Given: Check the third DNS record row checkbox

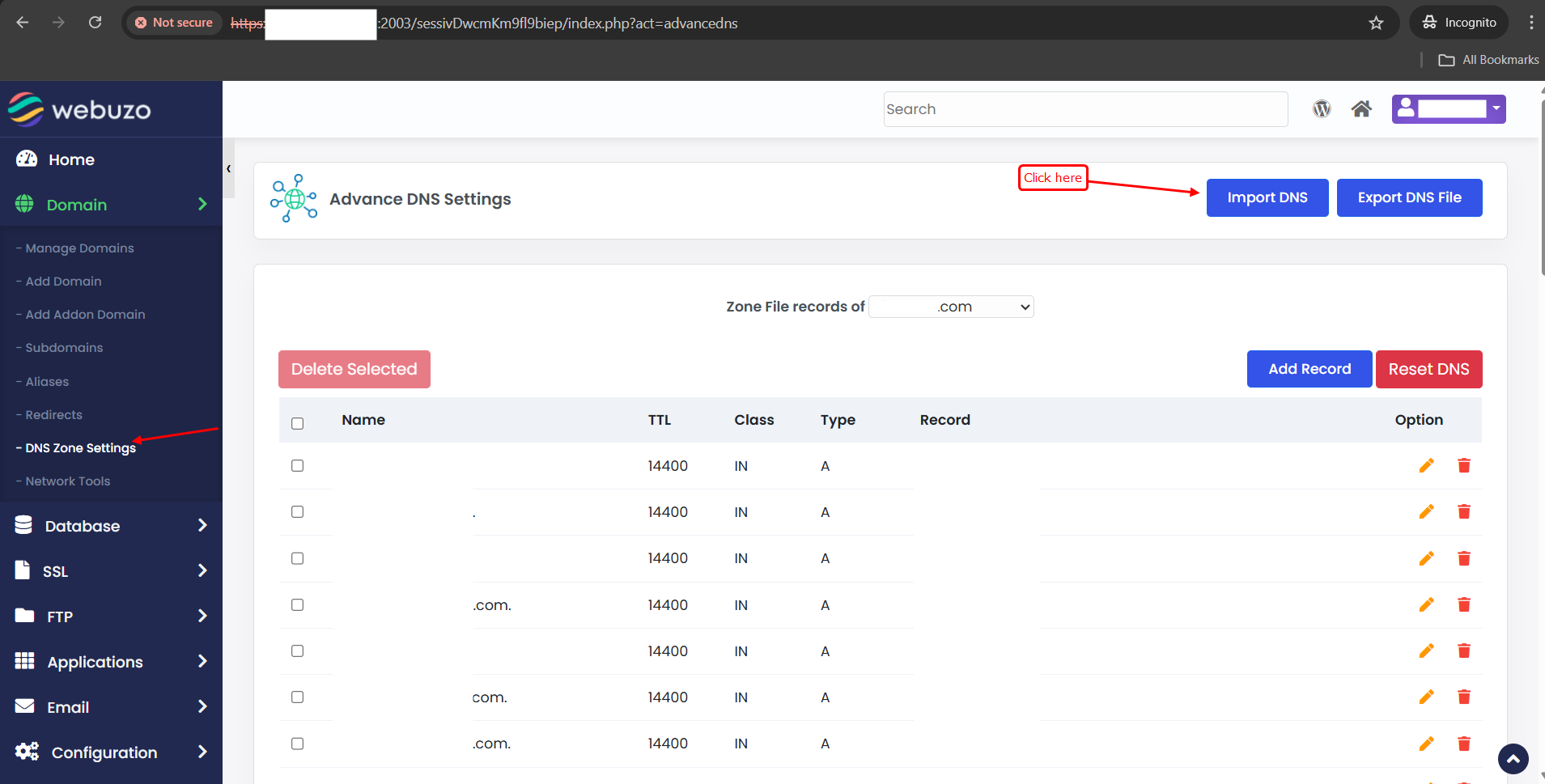Looking at the screenshot, I should [297, 558].
